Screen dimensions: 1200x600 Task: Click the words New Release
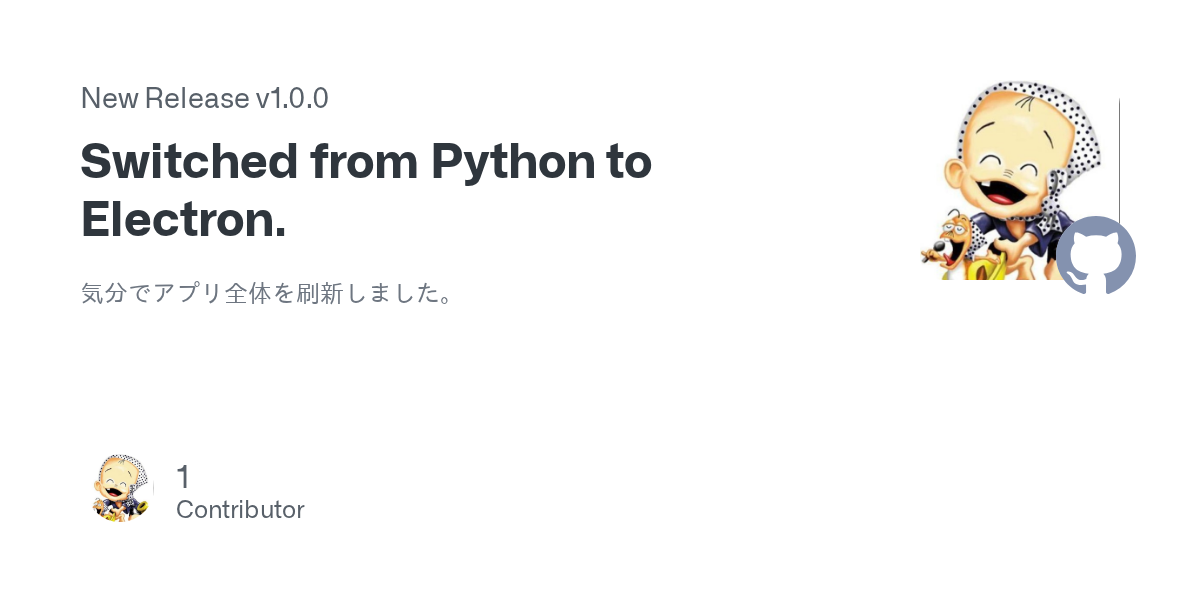tap(165, 98)
